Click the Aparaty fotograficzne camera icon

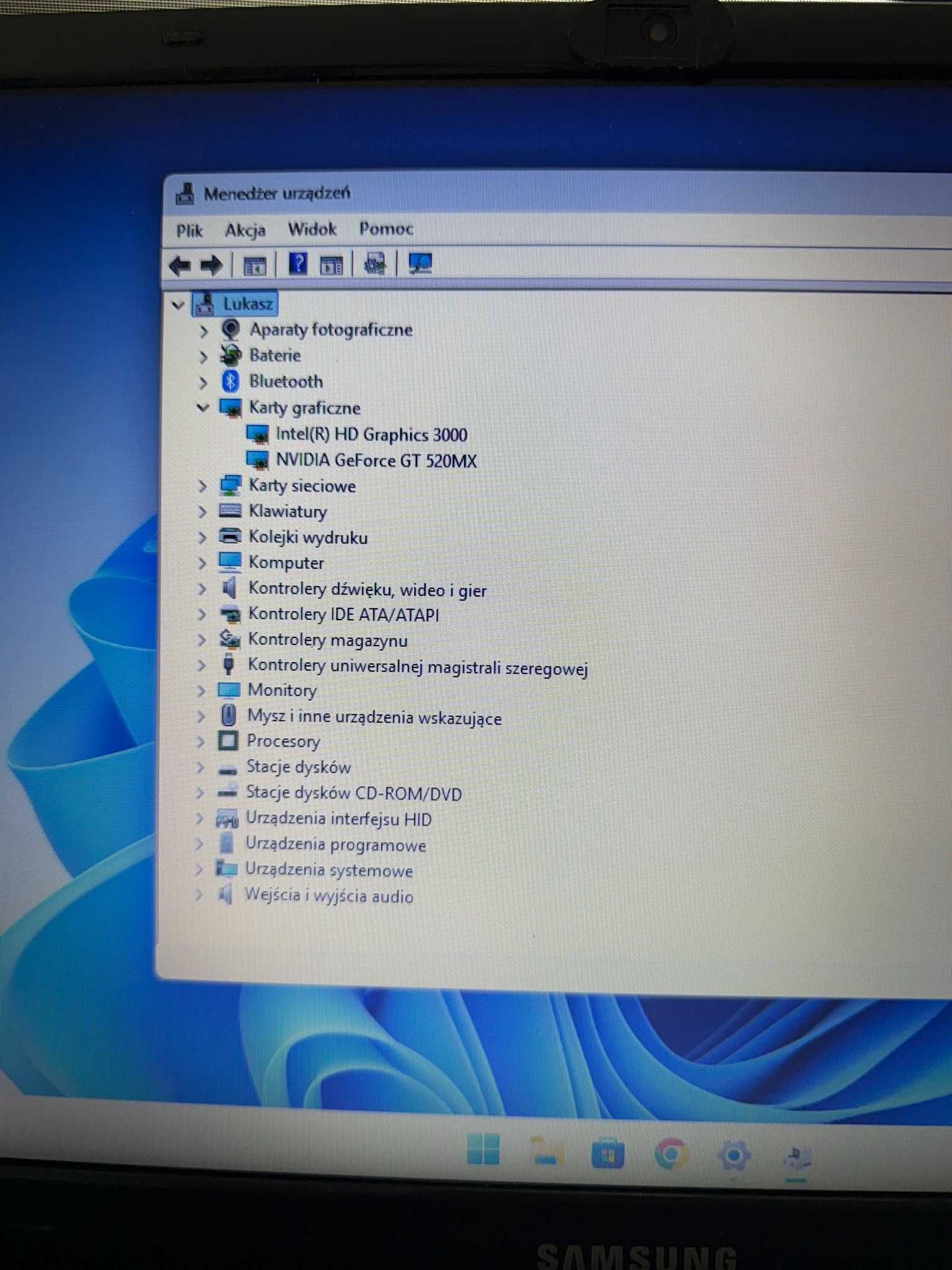point(231,329)
